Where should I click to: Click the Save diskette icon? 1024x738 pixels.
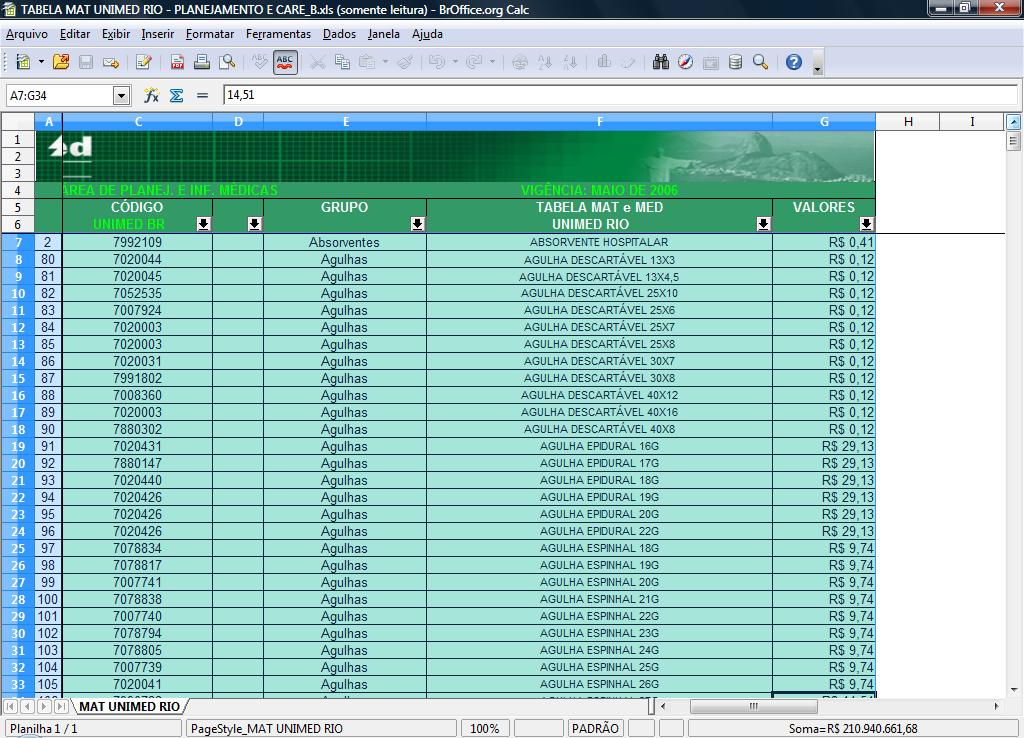(x=86, y=62)
